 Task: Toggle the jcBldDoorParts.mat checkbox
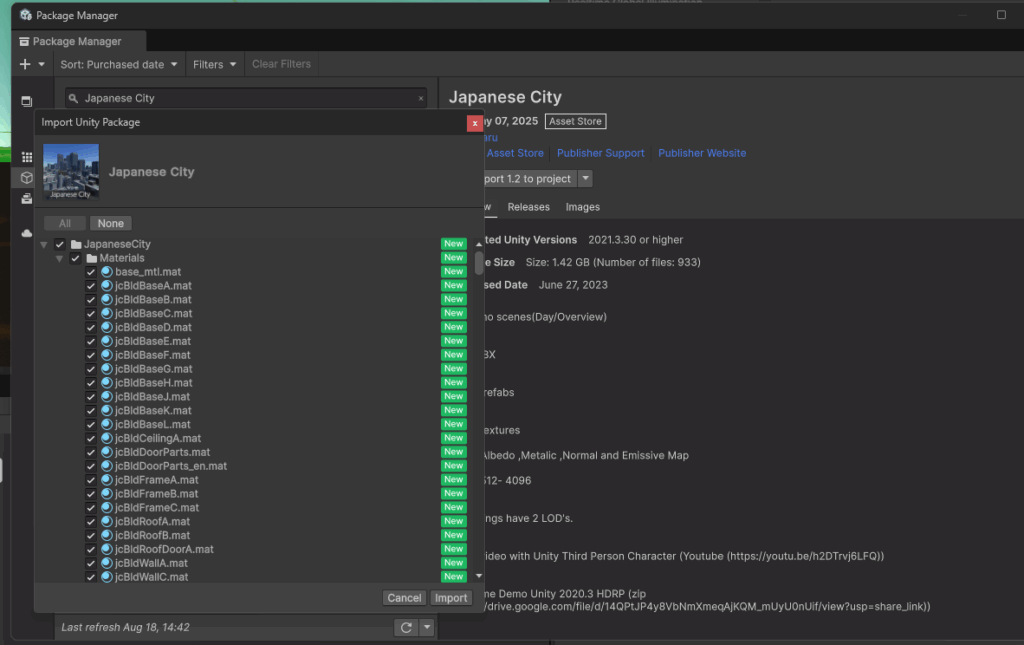click(91, 452)
